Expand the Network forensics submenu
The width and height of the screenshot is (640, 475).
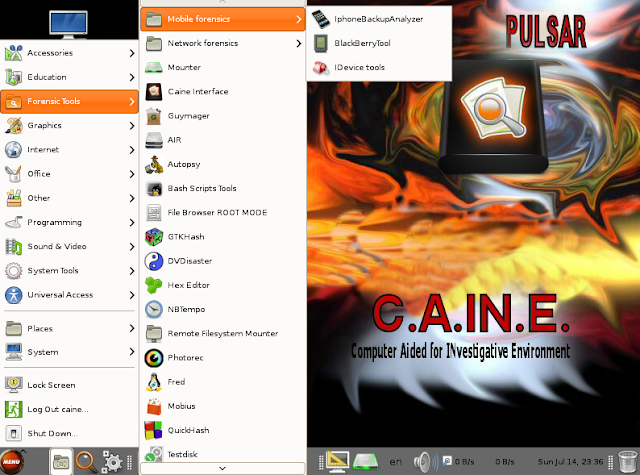[x=222, y=43]
